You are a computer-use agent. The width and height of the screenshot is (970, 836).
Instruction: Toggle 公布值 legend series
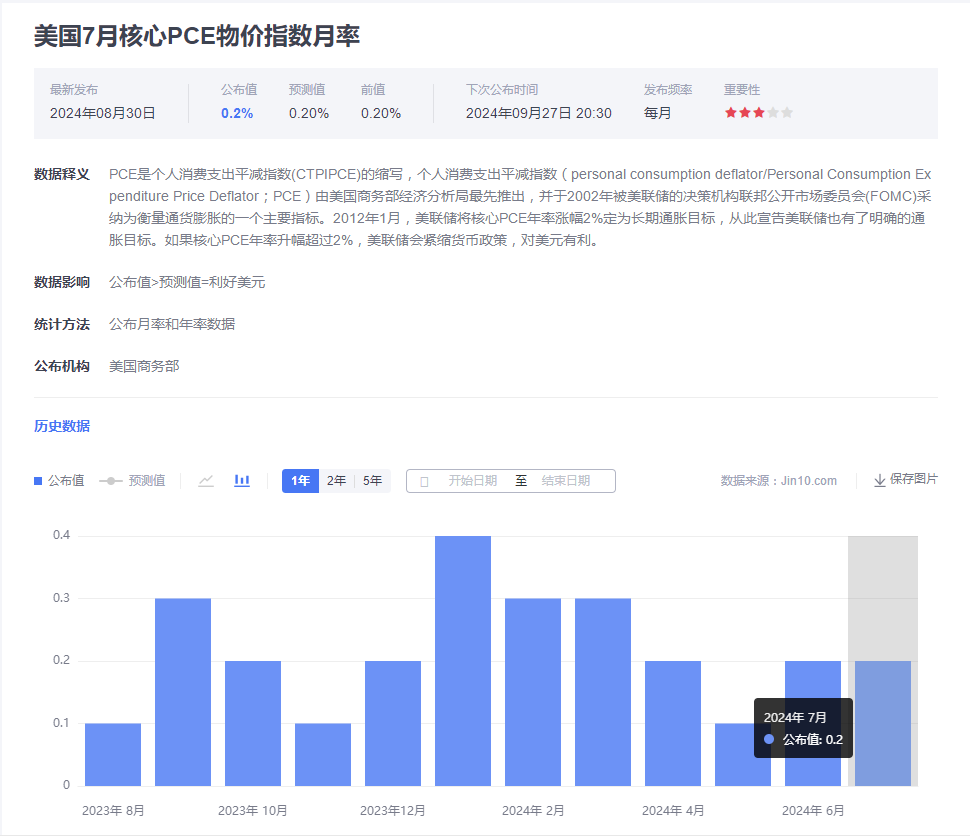tap(59, 481)
